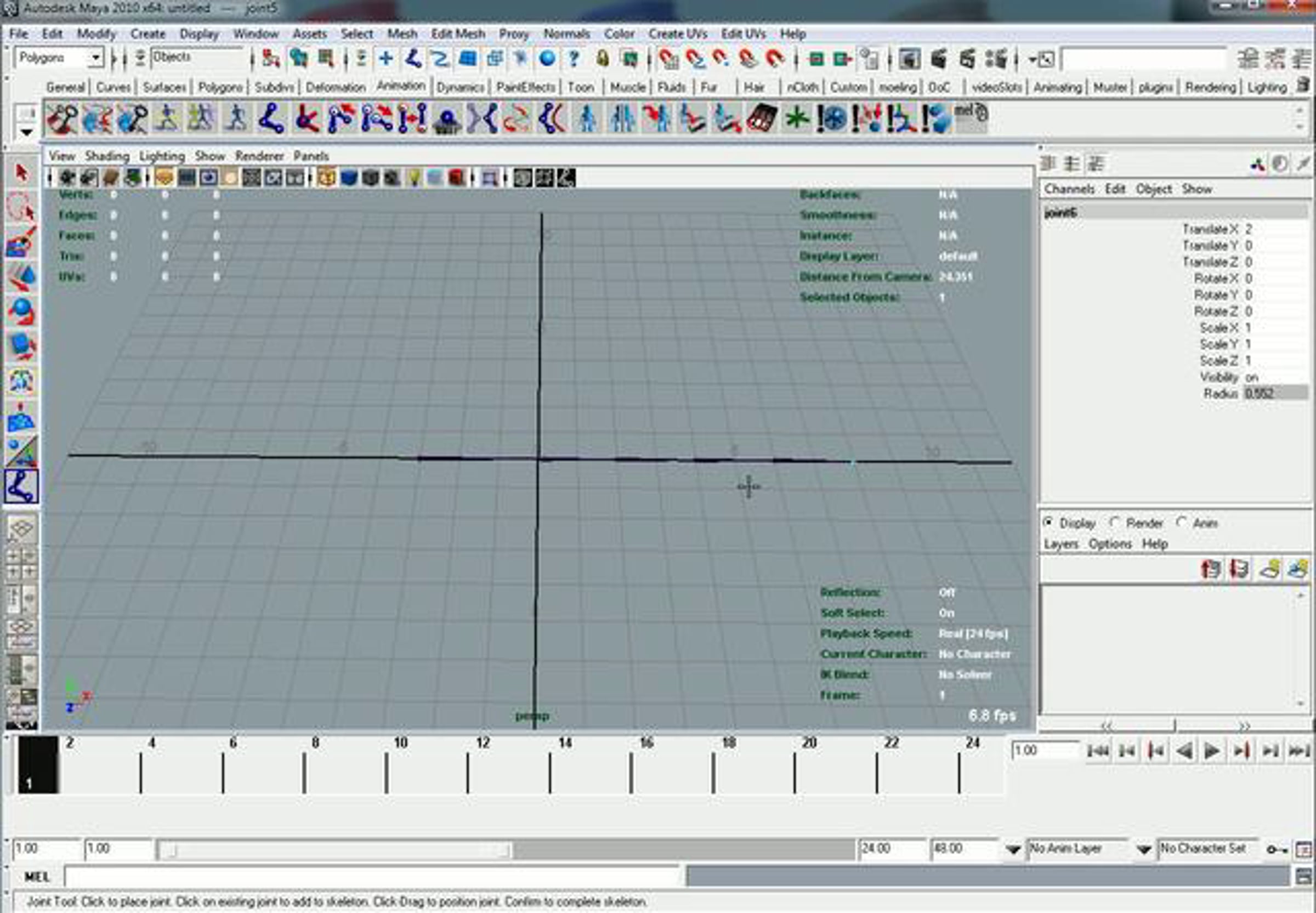Run the mel script shelf icon

pyautogui.click(x=971, y=118)
